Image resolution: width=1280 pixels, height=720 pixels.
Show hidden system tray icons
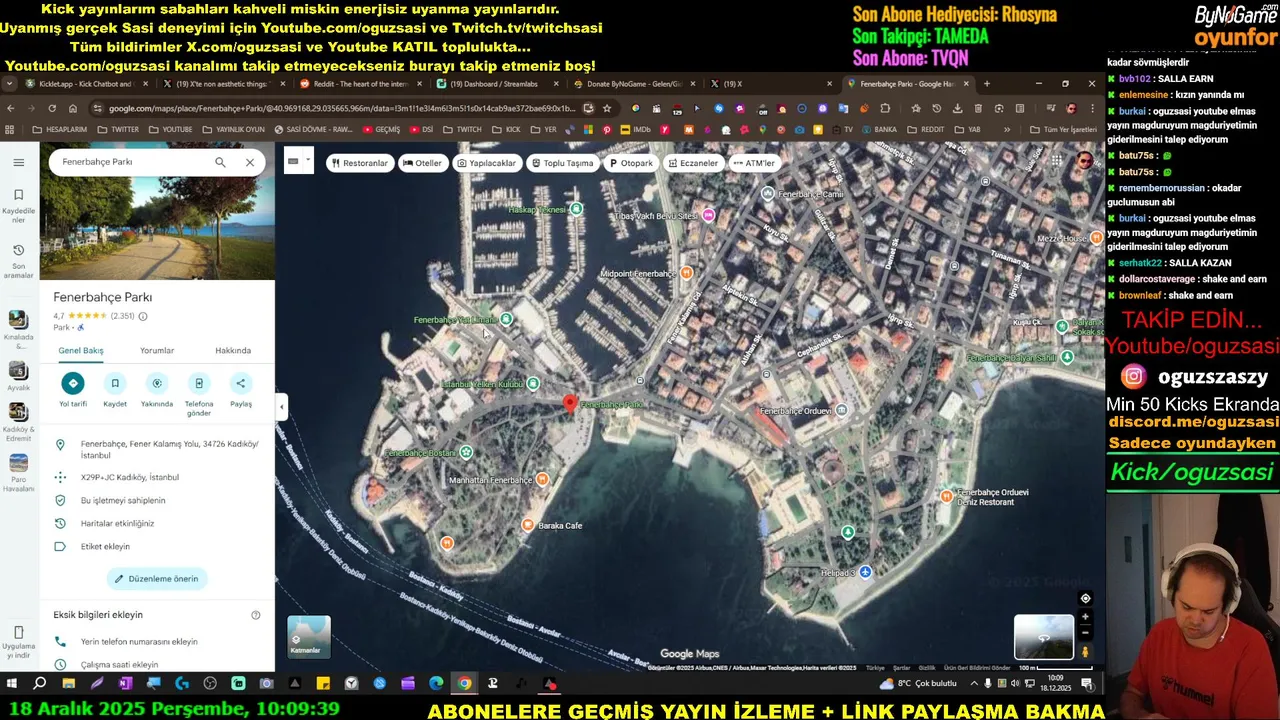click(974, 684)
